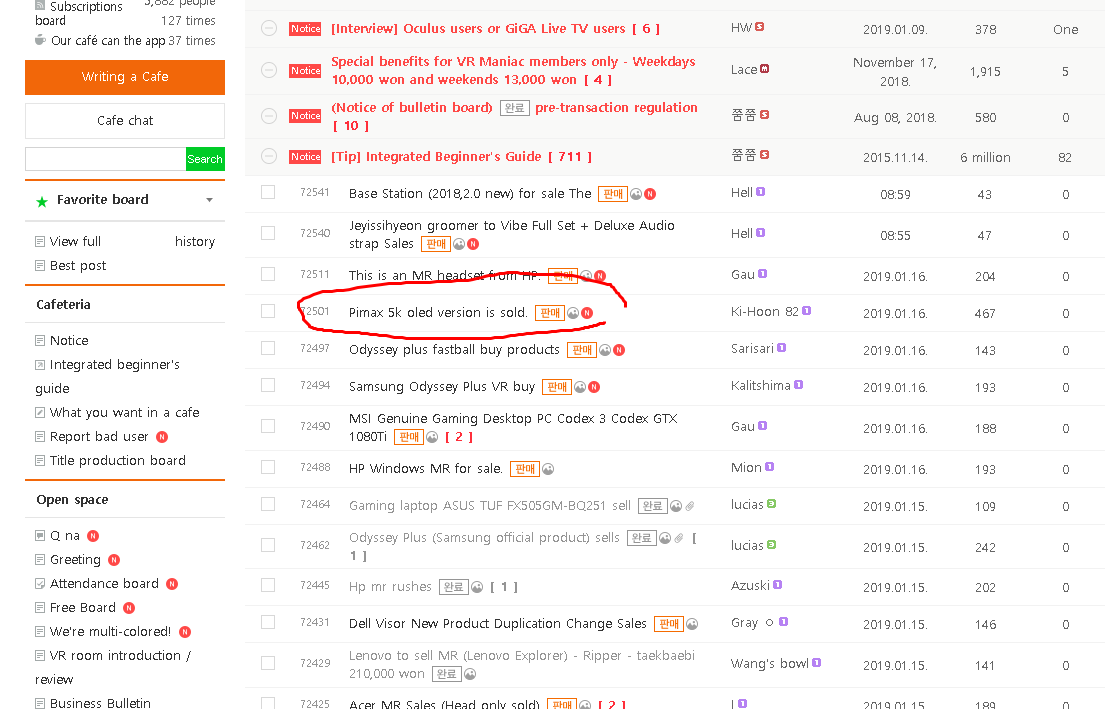Click the green star beside Favorite board

[x=42, y=201]
